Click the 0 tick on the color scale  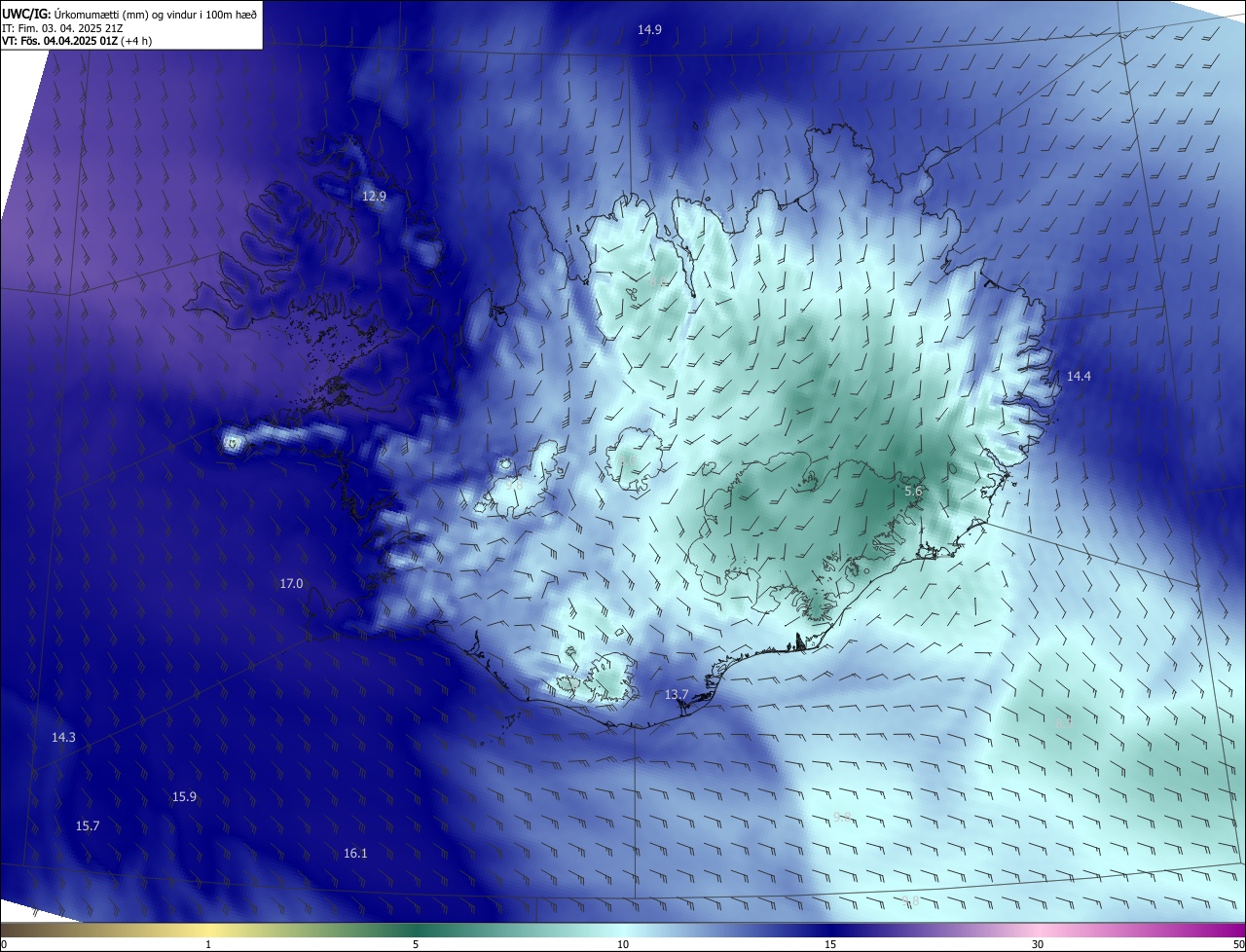tap(4, 944)
